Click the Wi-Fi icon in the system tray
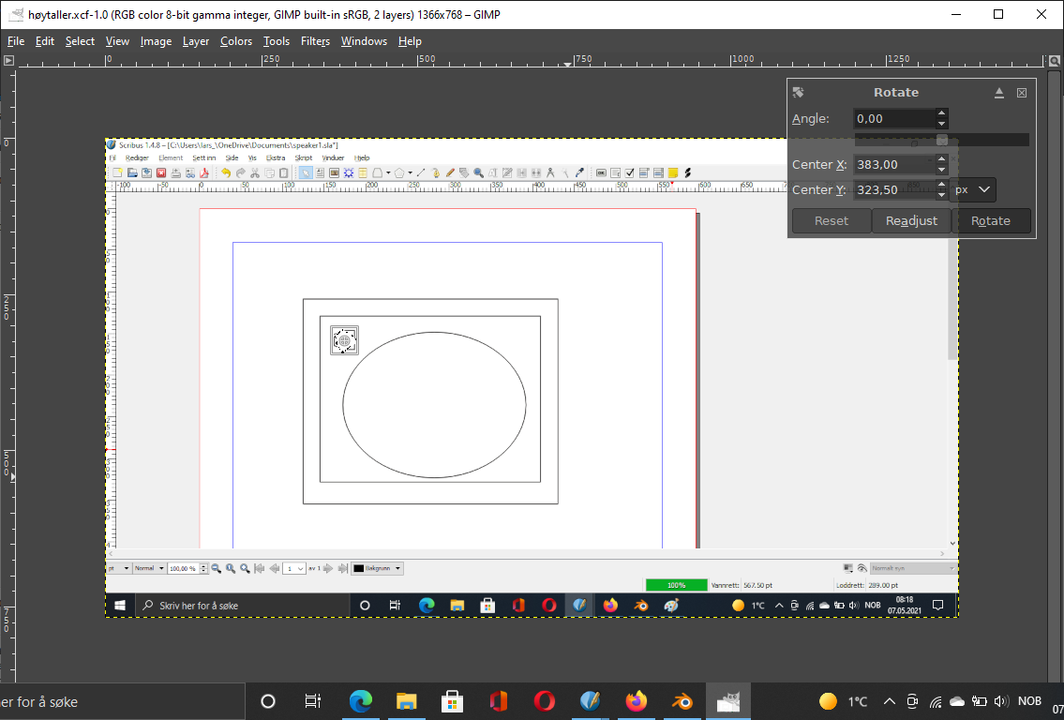Viewport: 1064px width, 720px height. 934,701
